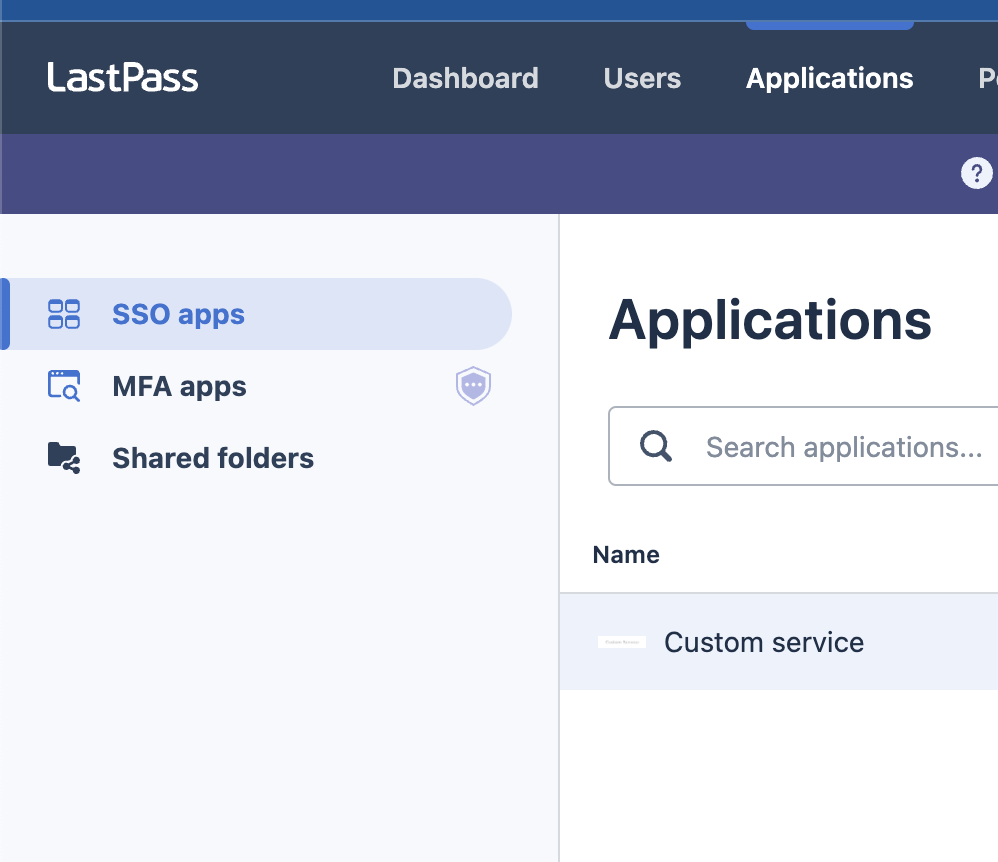Click the Custom service logo thumbnail
The image size is (998, 862).
coord(622,642)
